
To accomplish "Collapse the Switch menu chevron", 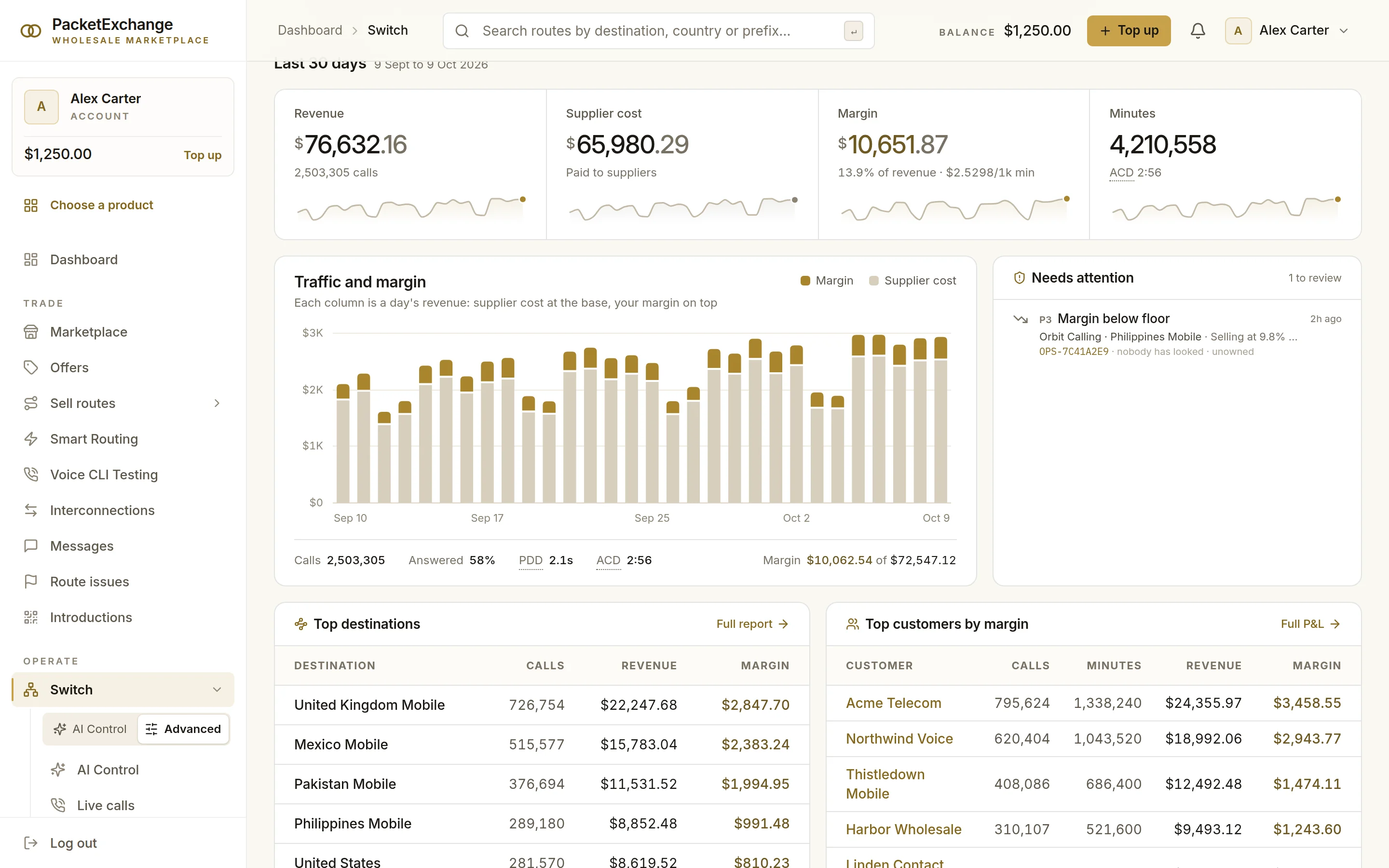I will pos(217,690).
